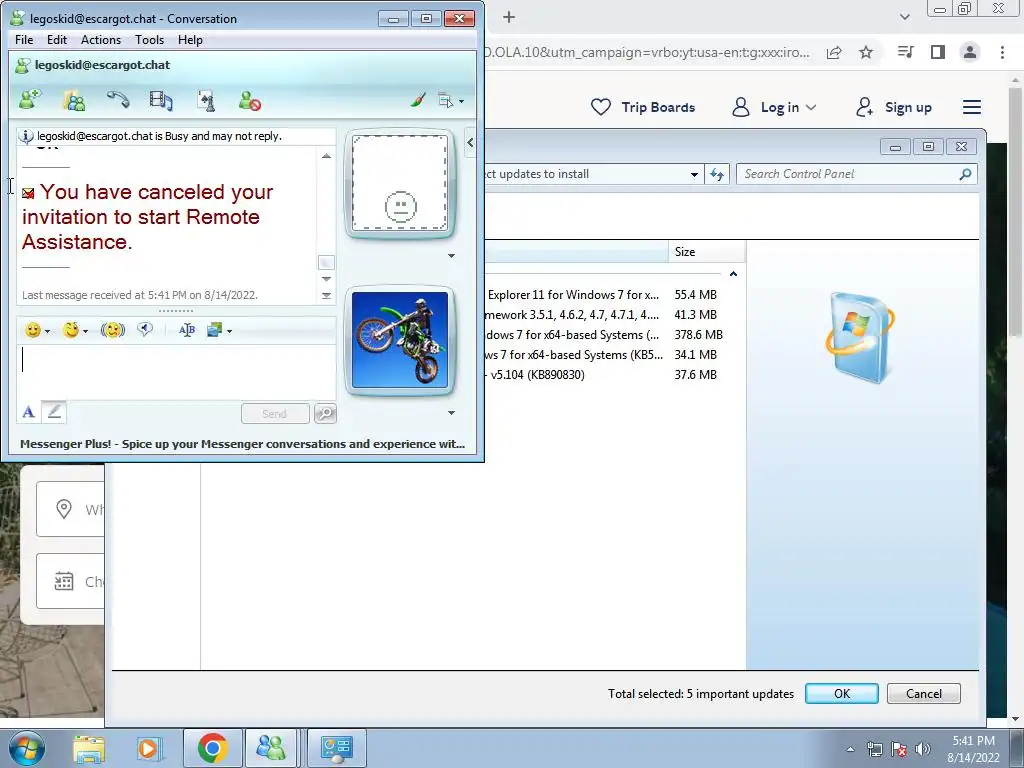Change font with the letter A icon

28,412
